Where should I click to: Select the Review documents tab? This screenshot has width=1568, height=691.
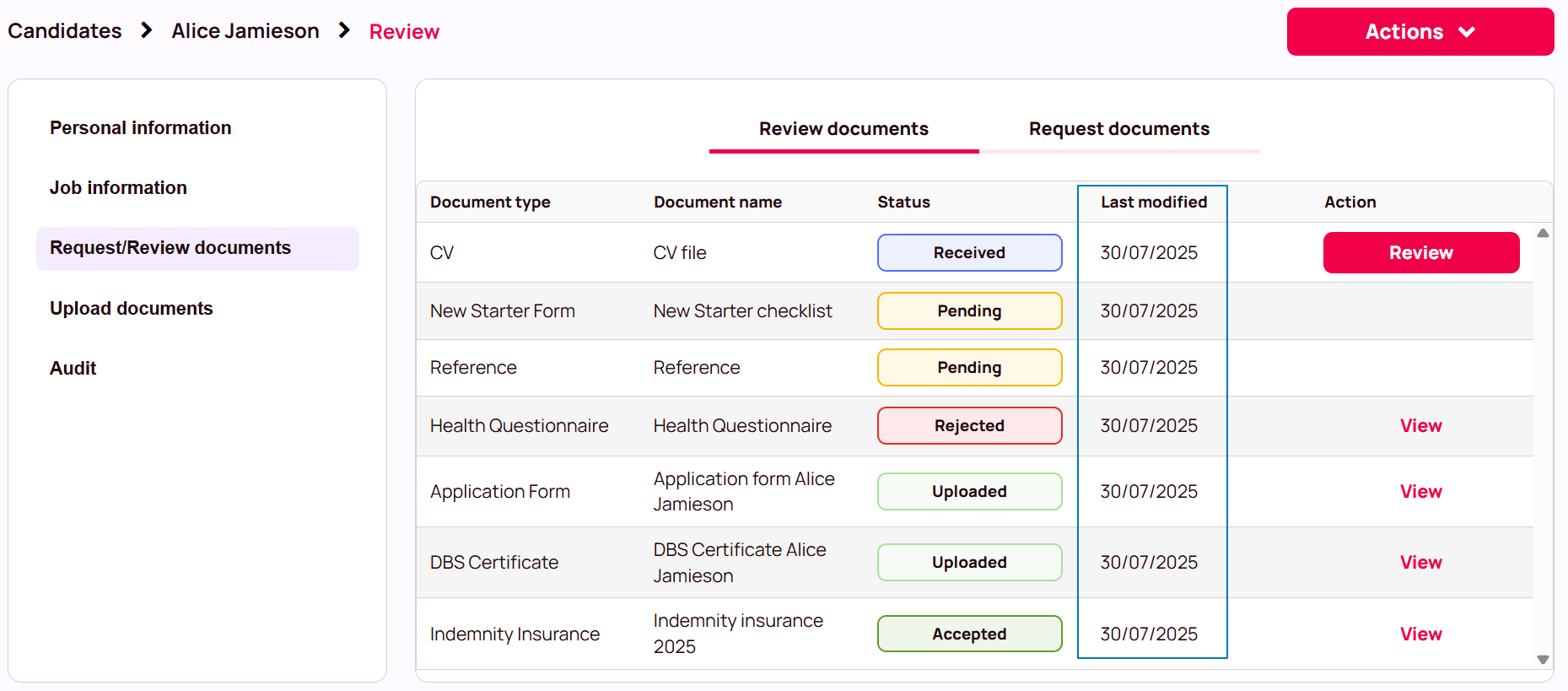pos(843,129)
